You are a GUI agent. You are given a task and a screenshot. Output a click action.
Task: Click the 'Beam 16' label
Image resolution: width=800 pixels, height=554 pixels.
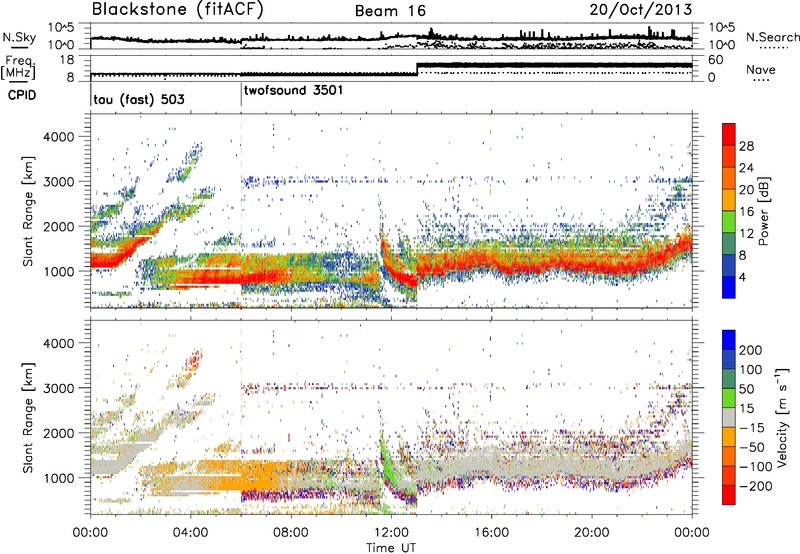click(x=390, y=11)
